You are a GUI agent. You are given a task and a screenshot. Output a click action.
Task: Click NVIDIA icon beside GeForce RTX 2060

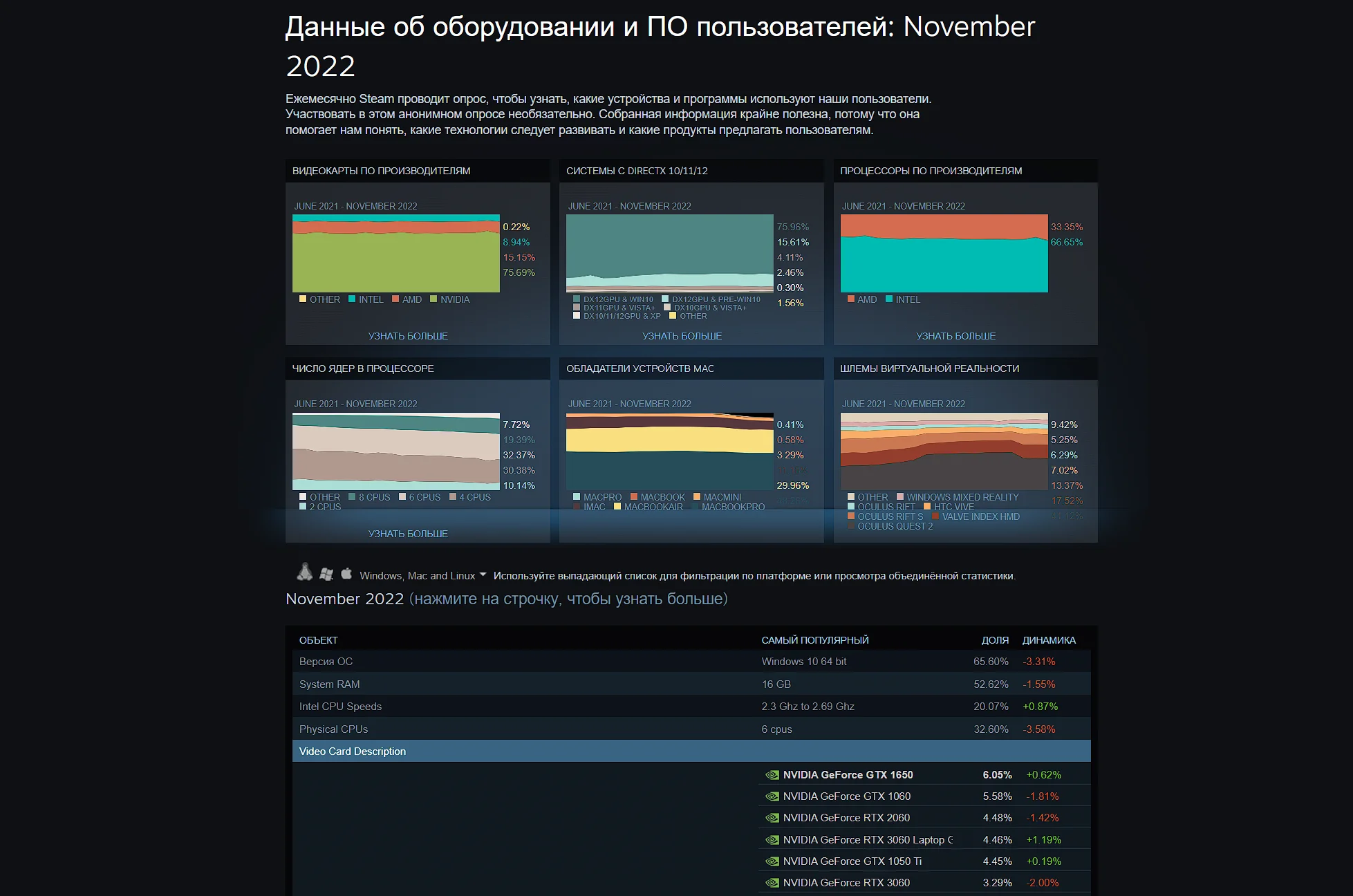(x=772, y=818)
